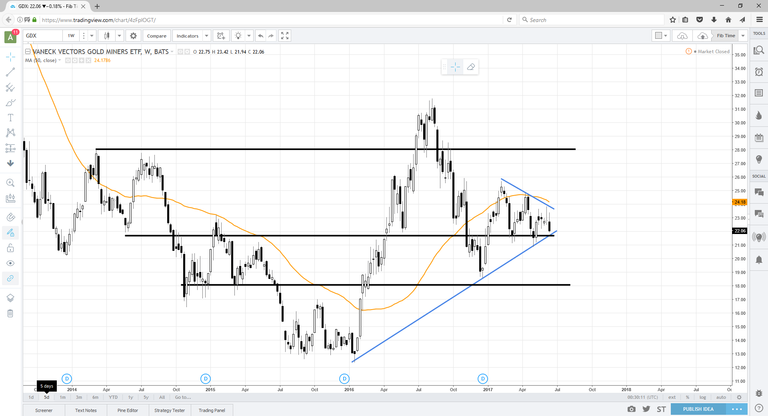
Task: Click the Compare button
Action: coord(157,36)
